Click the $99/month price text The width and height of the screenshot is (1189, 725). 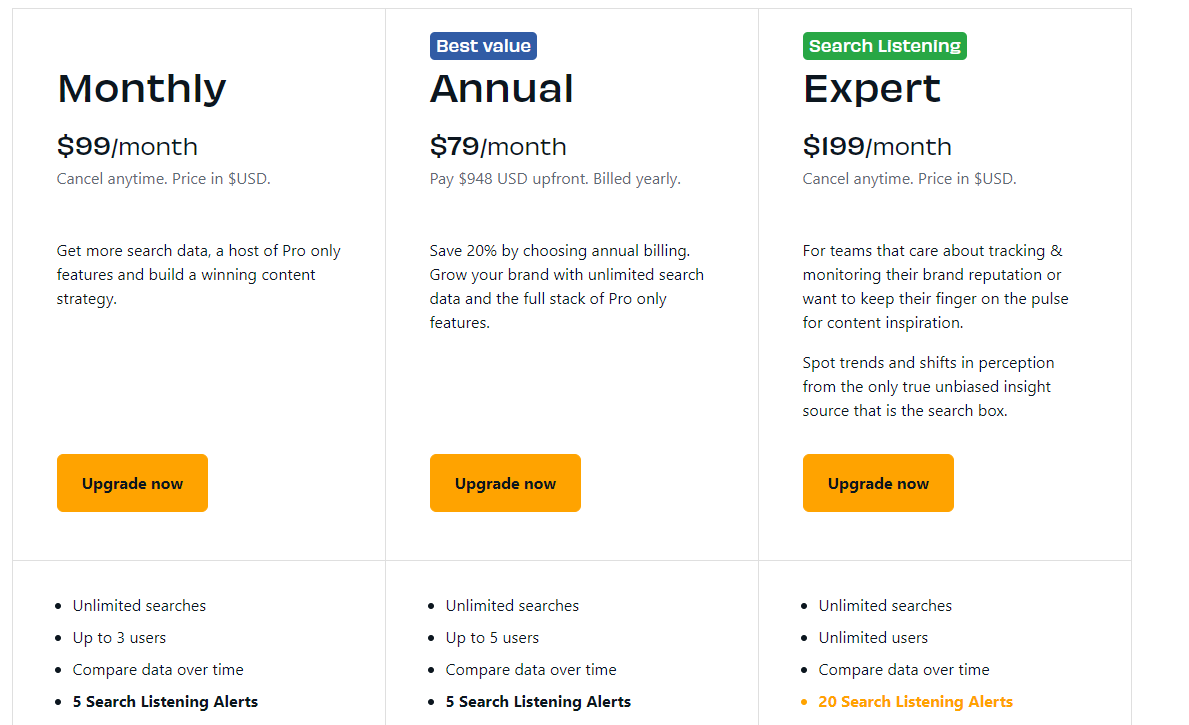[127, 146]
